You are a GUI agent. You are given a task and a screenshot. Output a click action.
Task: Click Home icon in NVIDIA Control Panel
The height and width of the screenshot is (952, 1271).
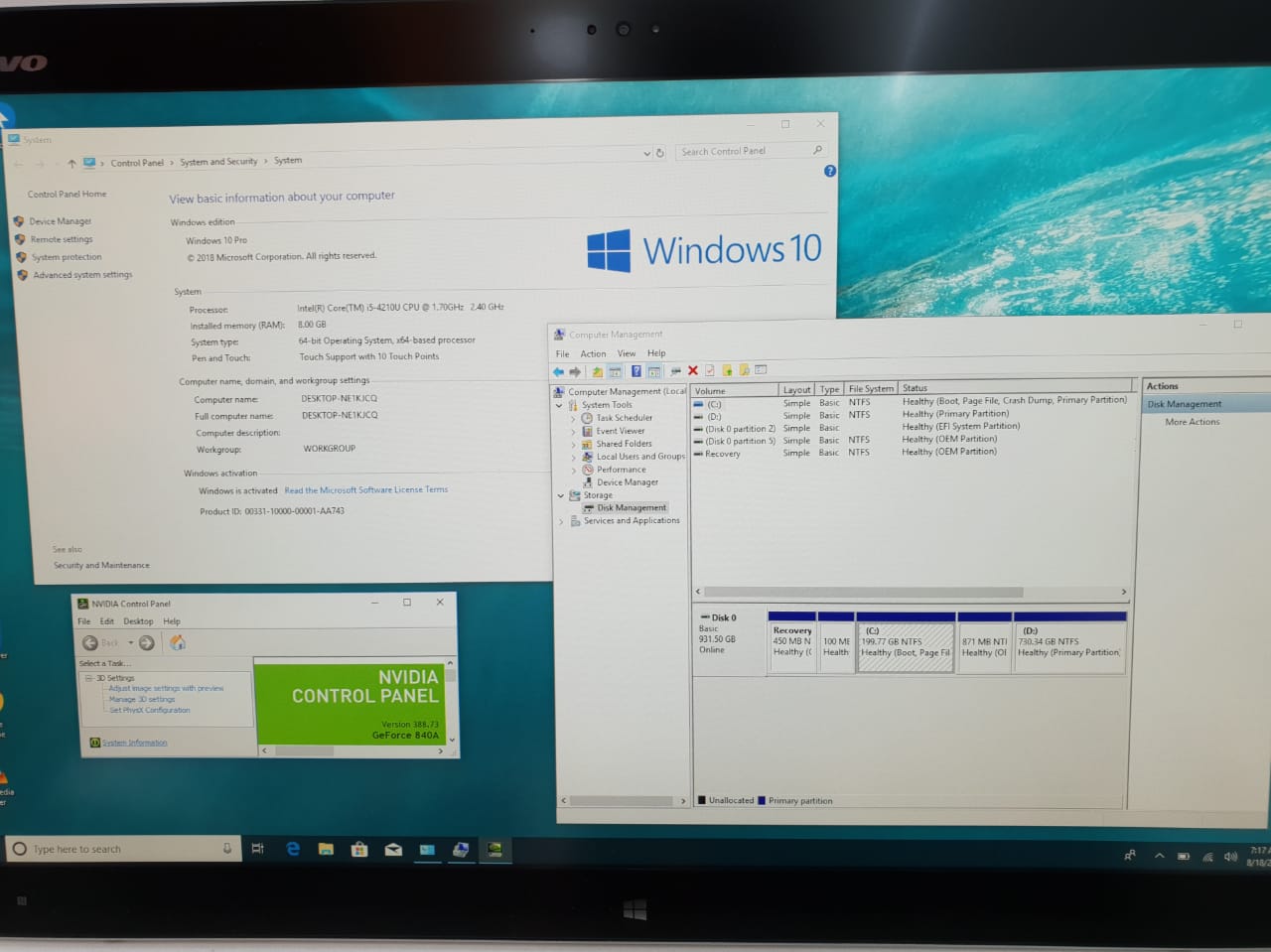pos(178,642)
